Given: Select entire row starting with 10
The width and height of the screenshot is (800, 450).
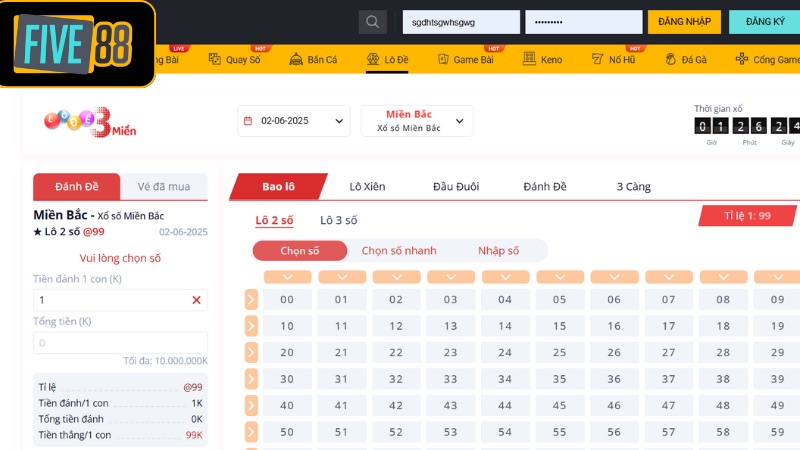Looking at the screenshot, I should tap(251, 326).
